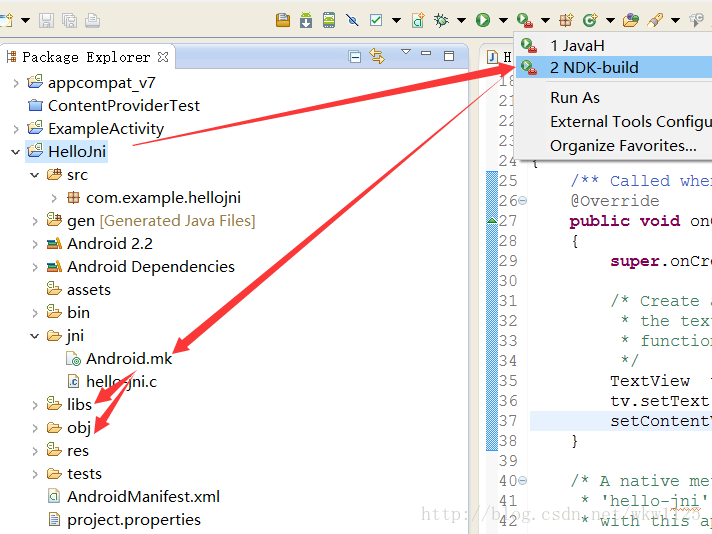Collapse the HelloJni project
Screen dimensions: 712x534
(x=16, y=152)
